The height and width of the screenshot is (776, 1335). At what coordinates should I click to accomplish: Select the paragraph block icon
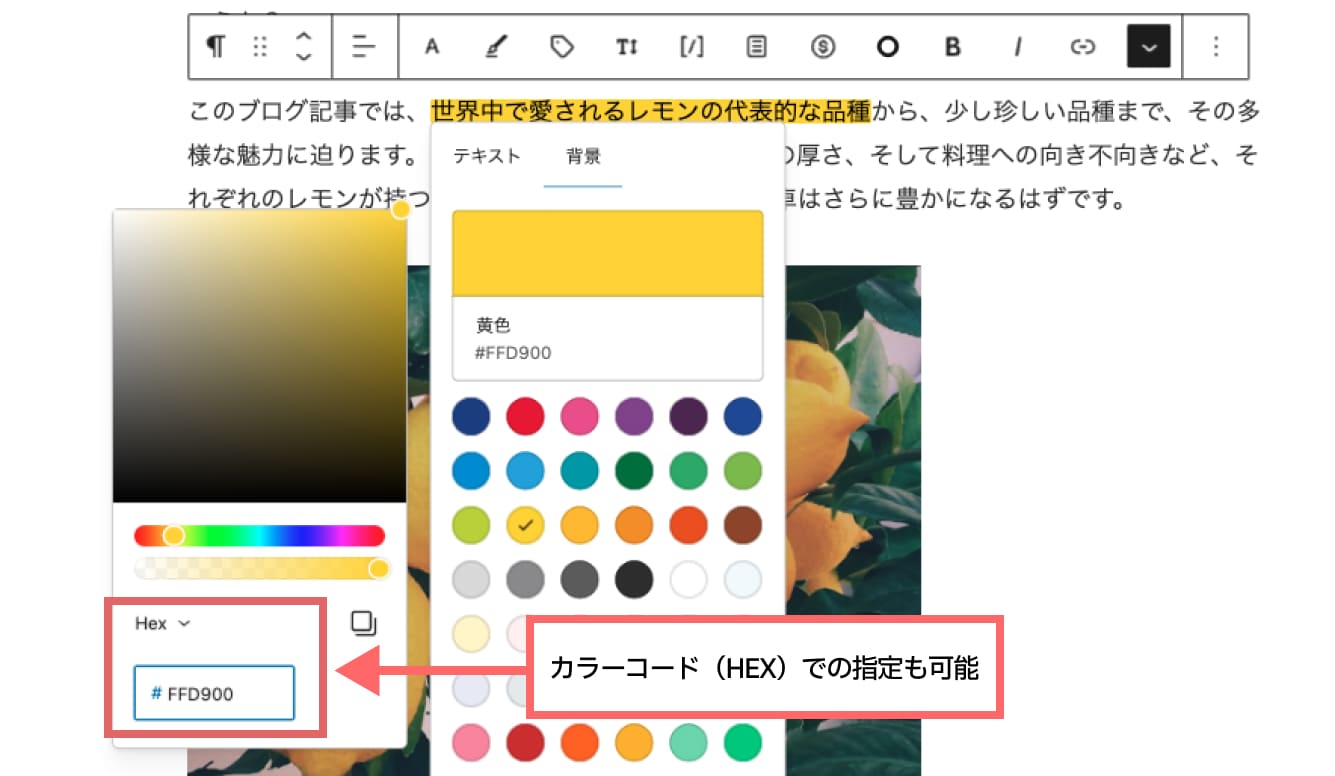point(215,47)
